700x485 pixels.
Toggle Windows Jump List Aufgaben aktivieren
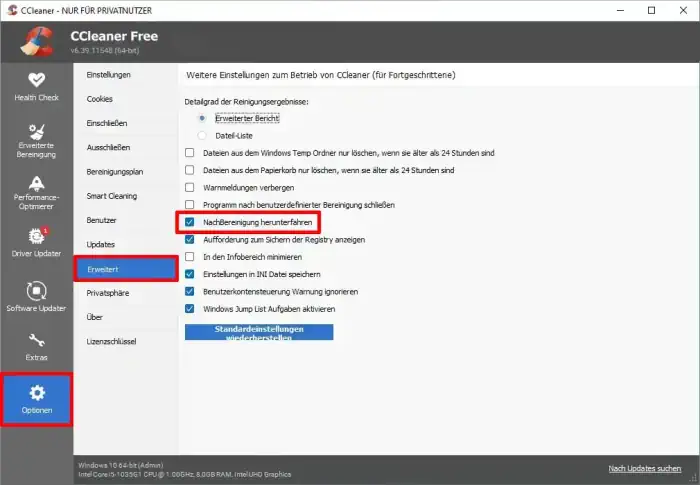190,309
